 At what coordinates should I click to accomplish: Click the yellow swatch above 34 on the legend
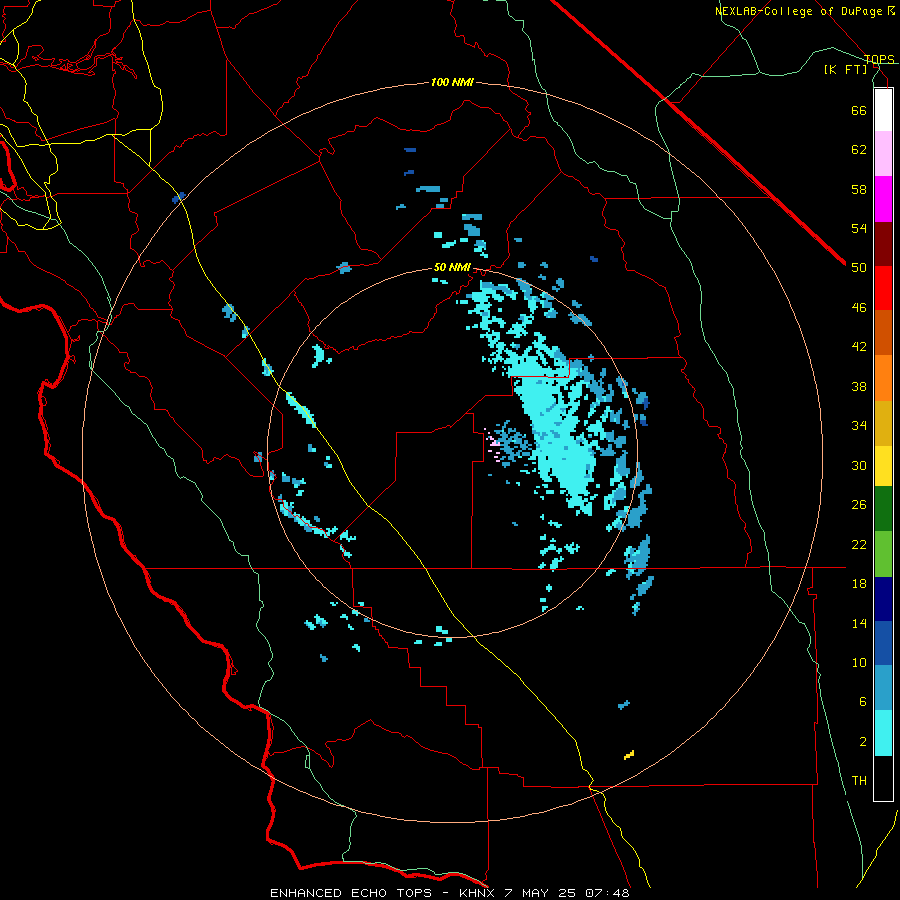tap(883, 466)
